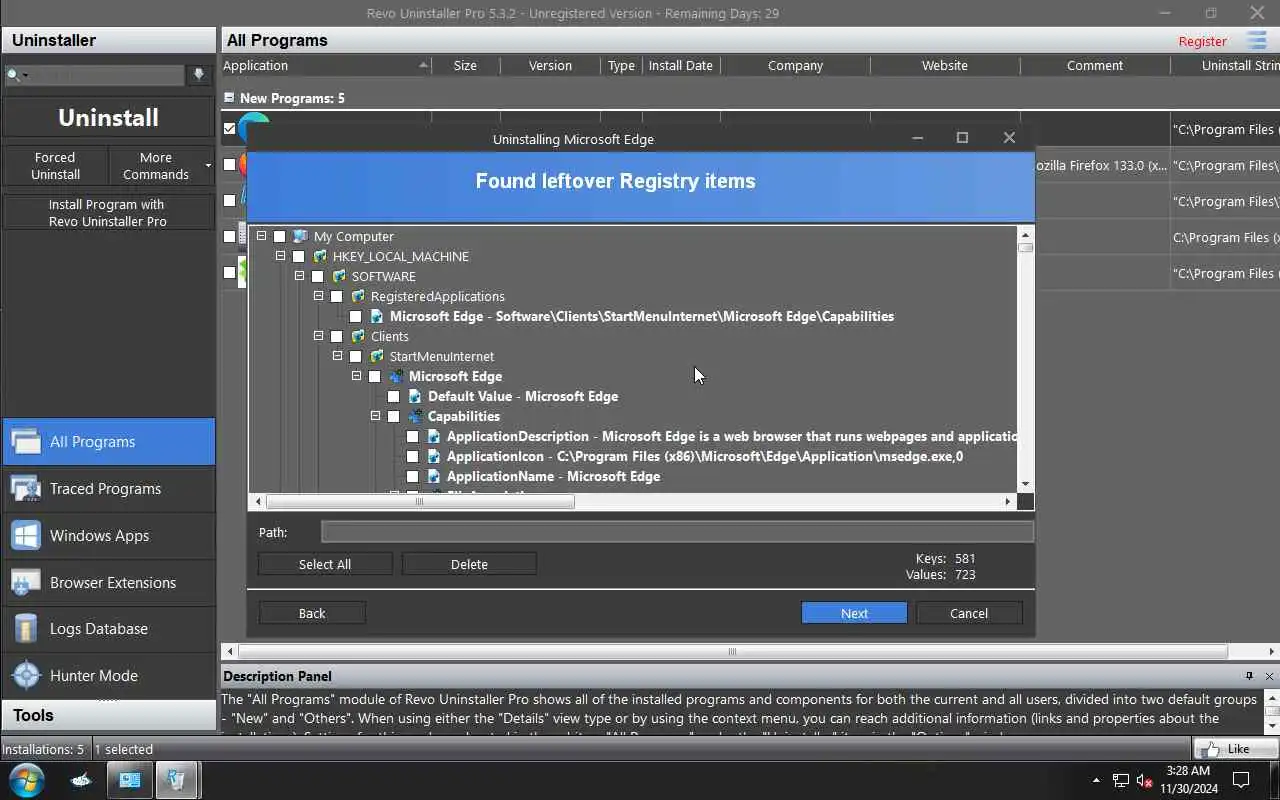Open the Windows Start button
1280x800 pixels.
(x=27, y=780)
